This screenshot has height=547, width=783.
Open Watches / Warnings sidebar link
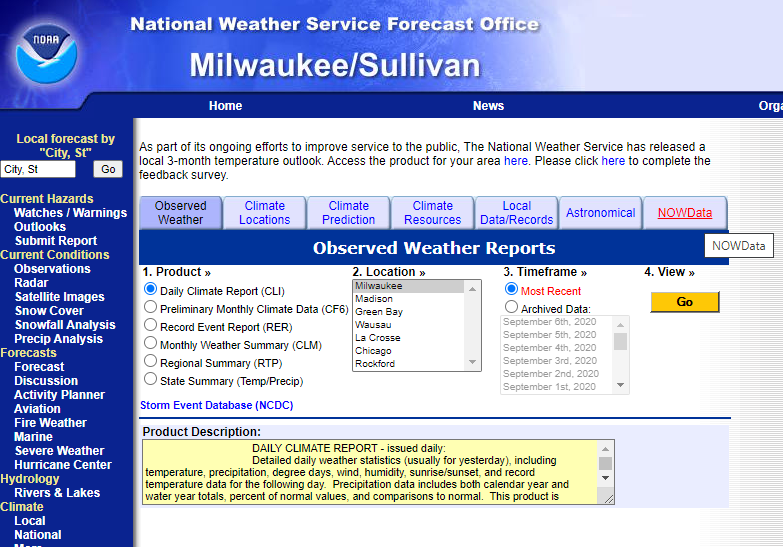point(70,213)
